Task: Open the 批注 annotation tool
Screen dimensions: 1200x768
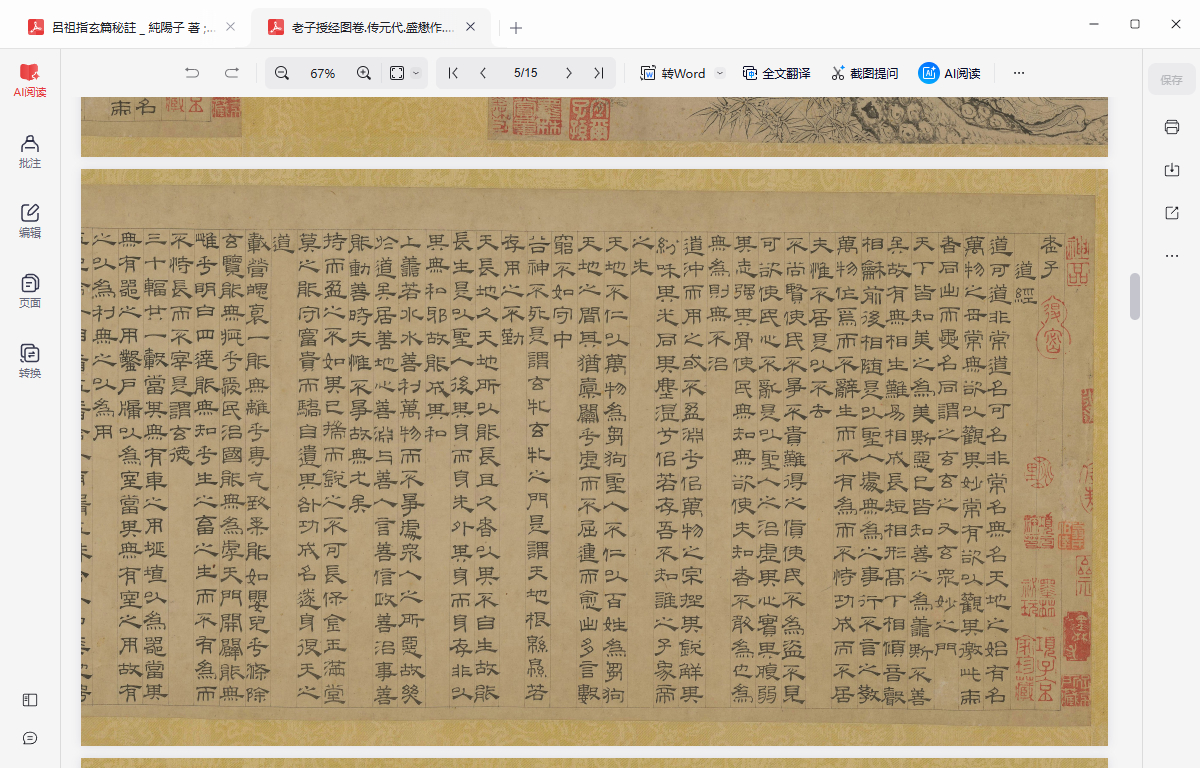Action: [x=30, y=151]
